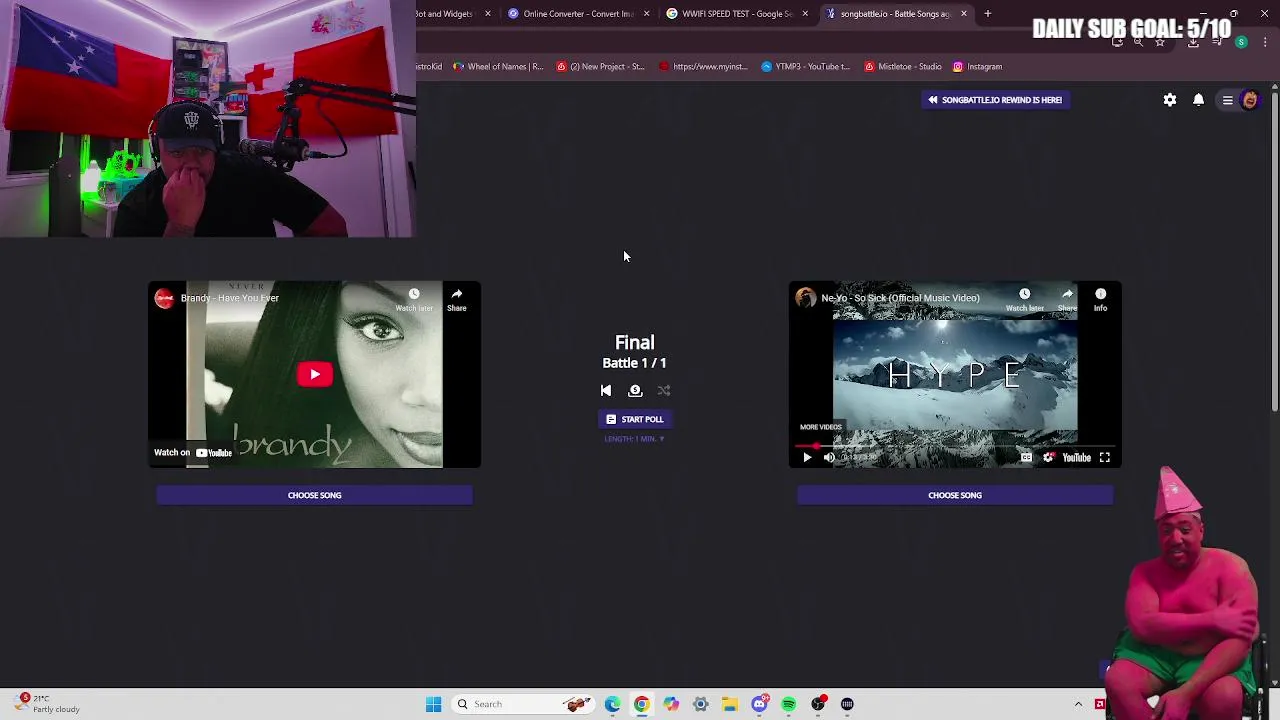Close the WWIFI SPEED TEST tab
The height and width of the screenshot is (720, 1280).
(x=805, y=14)
